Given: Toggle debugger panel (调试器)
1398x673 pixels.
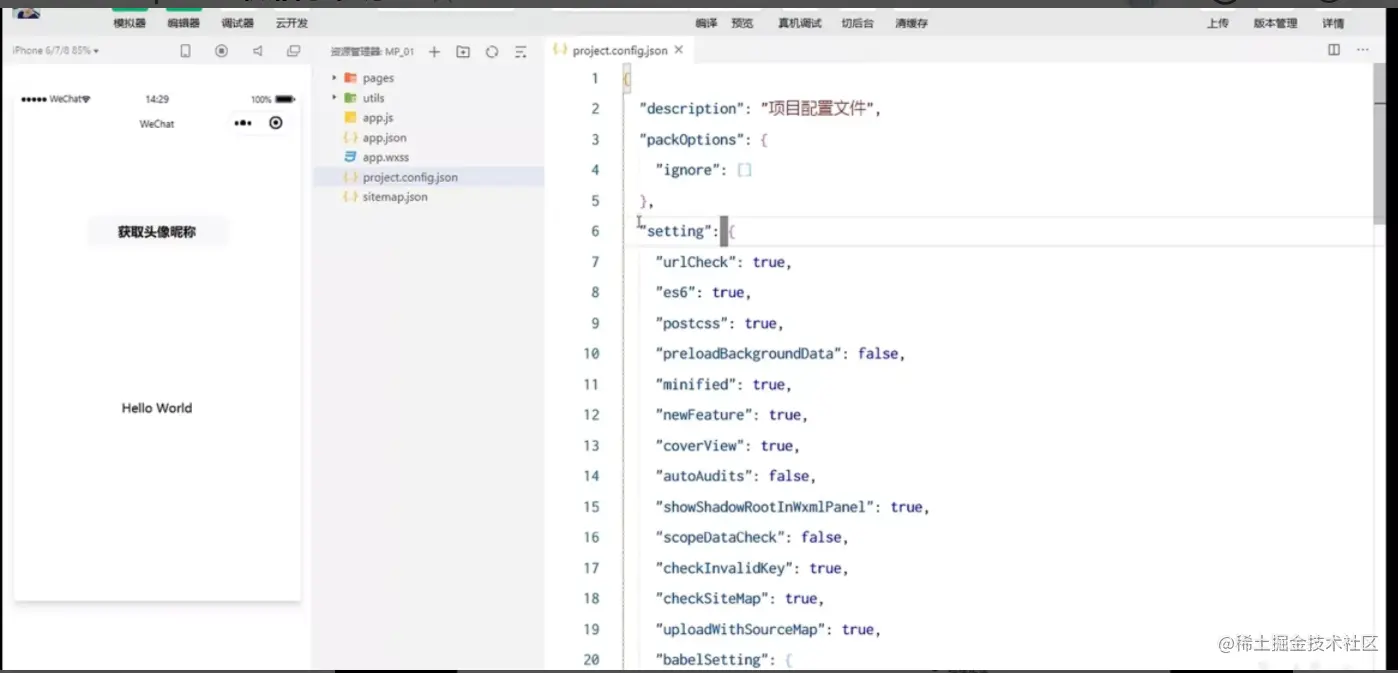Looking at the screenshot, I should click(x=237, y=23).
